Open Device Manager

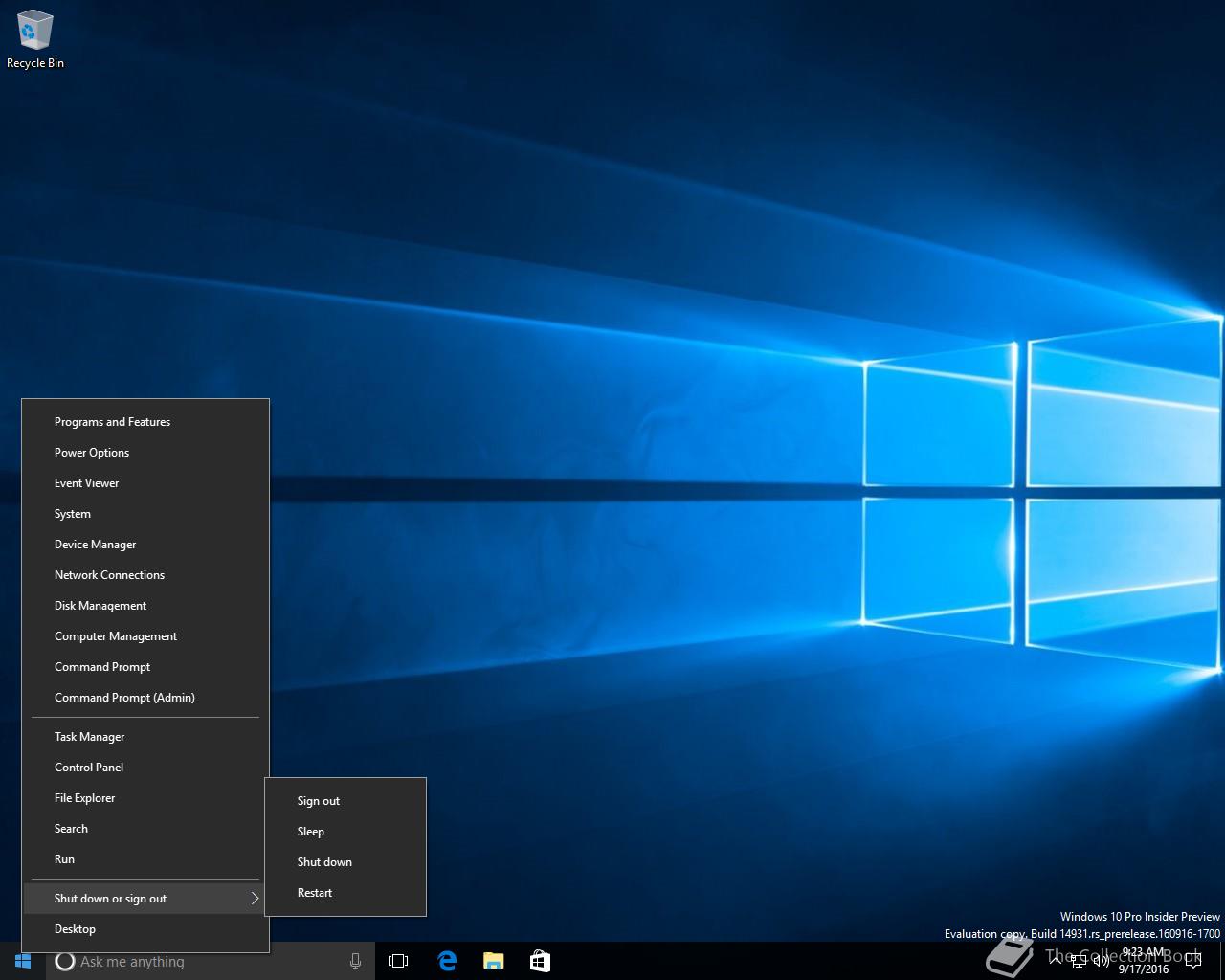(145, 545)
